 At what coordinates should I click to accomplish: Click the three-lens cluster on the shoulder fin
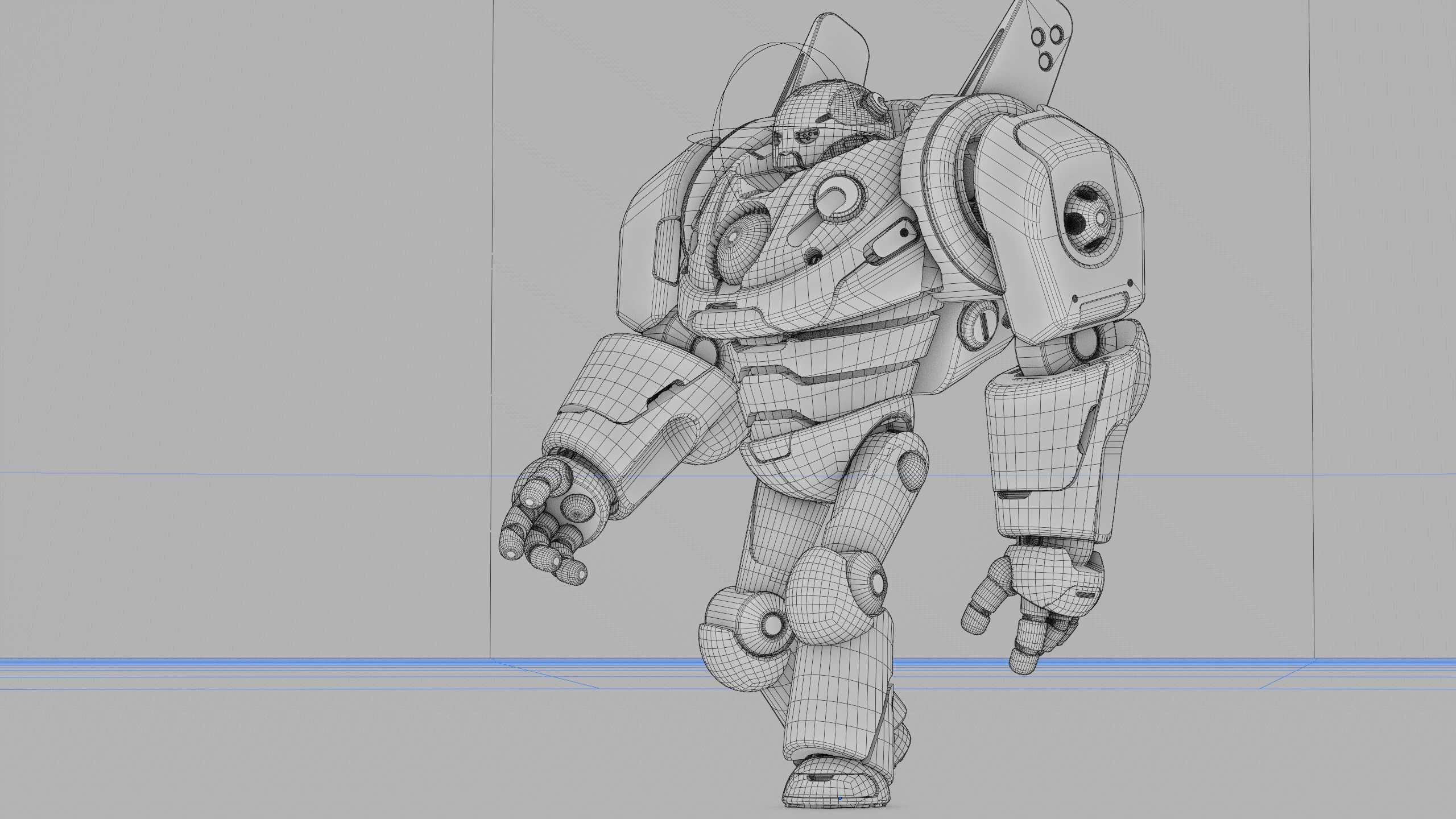[x=1046, y=48]
